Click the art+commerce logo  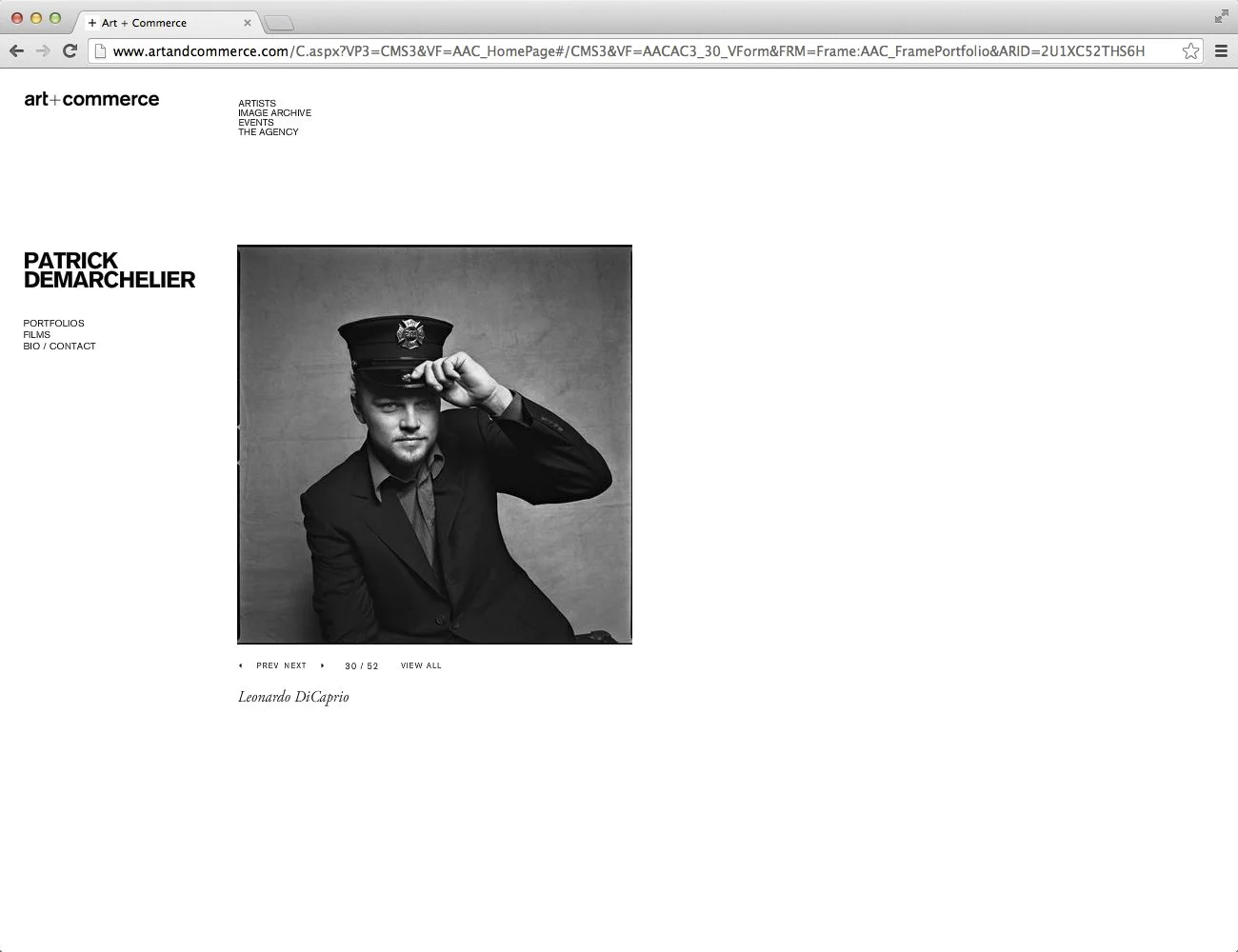[x=91, y=99]
